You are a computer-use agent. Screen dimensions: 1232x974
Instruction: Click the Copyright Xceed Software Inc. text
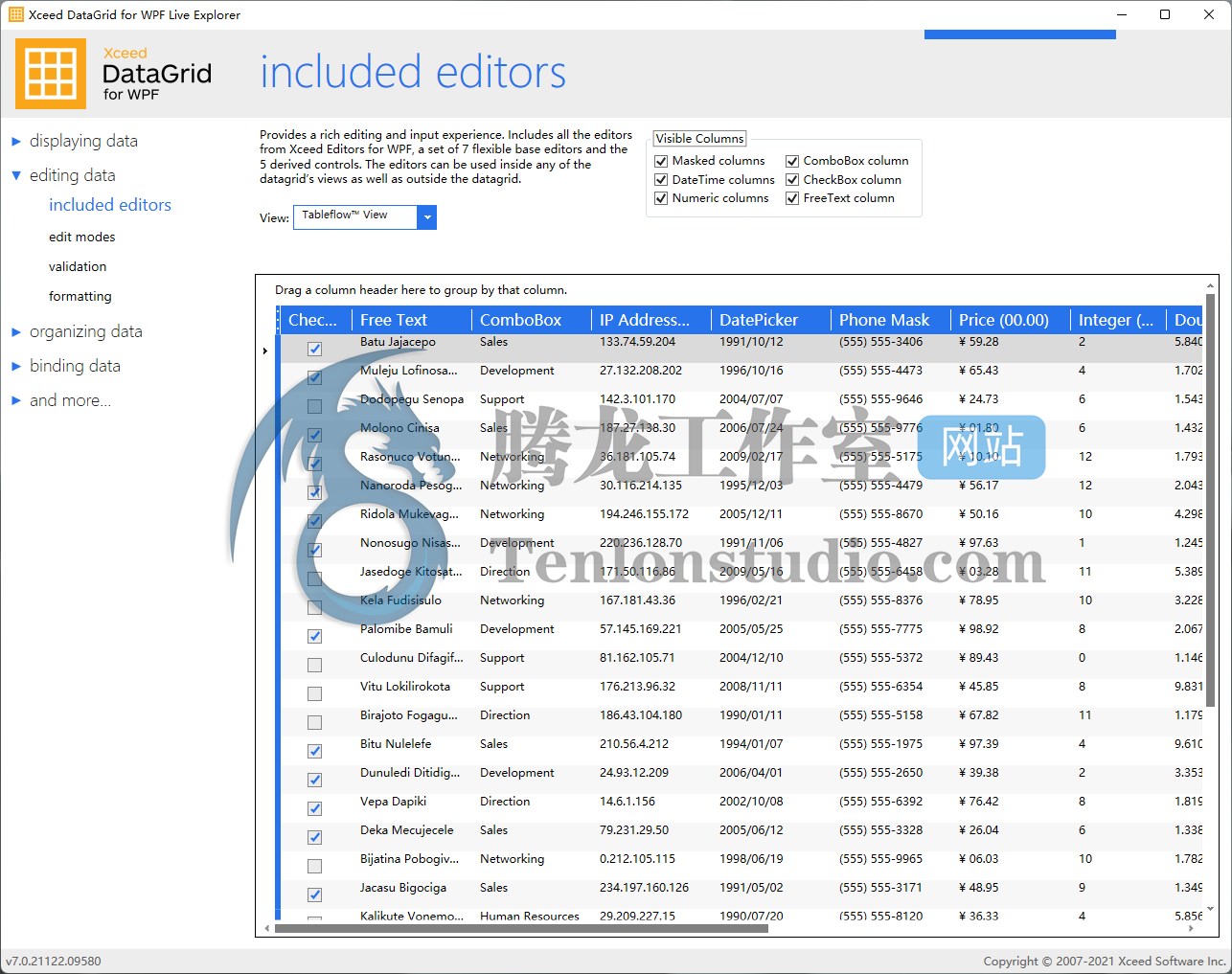click(1105, 961)
